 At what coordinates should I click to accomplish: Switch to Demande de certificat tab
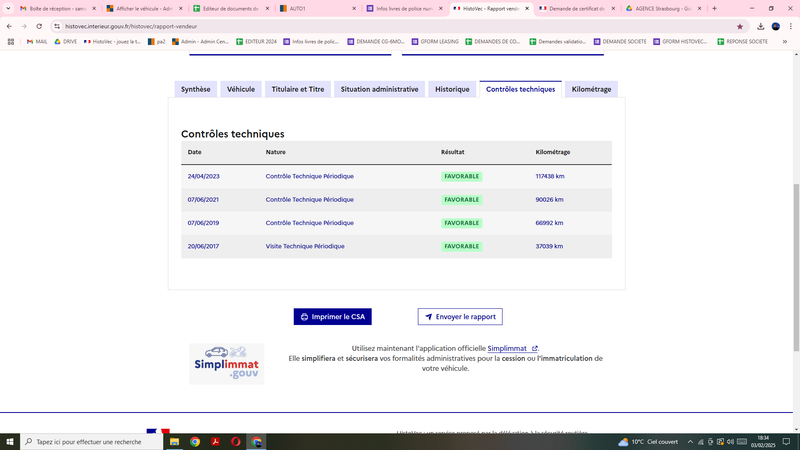(x=577, y=9)
